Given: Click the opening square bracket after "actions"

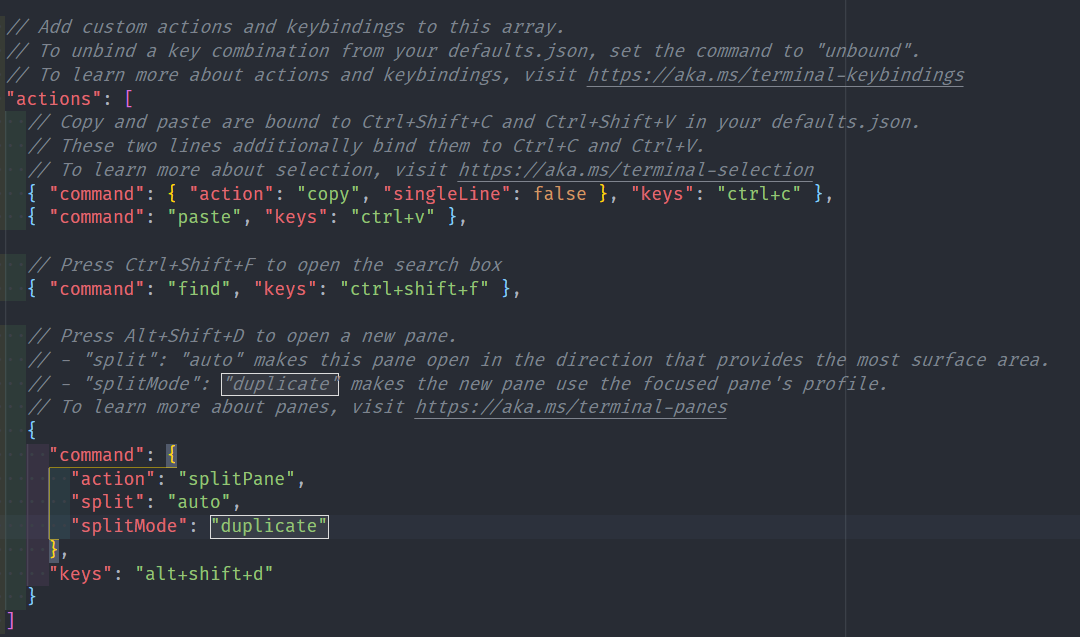Looking at the screenshot, I should (x=128, y=99).
